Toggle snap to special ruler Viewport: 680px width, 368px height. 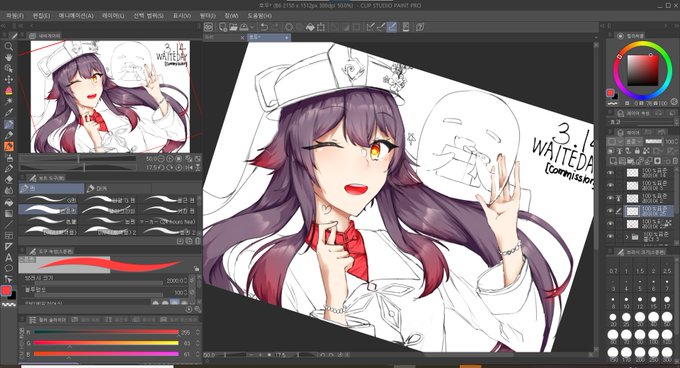[x=381, y=27]
